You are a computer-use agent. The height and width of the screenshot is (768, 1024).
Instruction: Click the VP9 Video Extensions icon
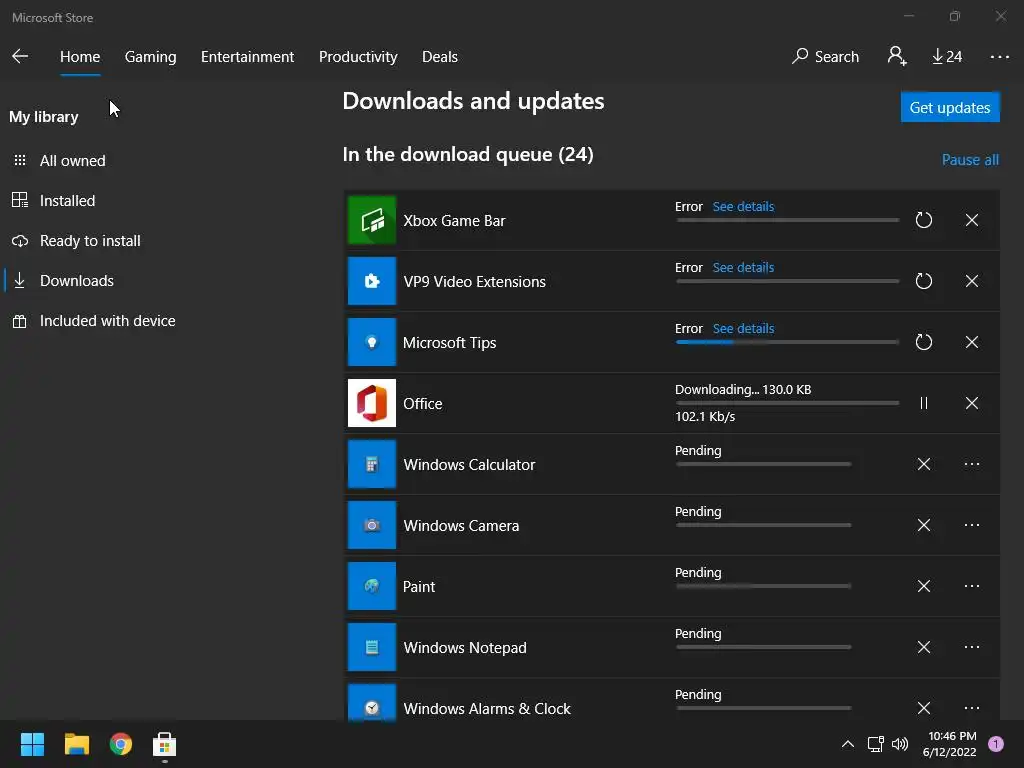(x=372, y=281)
